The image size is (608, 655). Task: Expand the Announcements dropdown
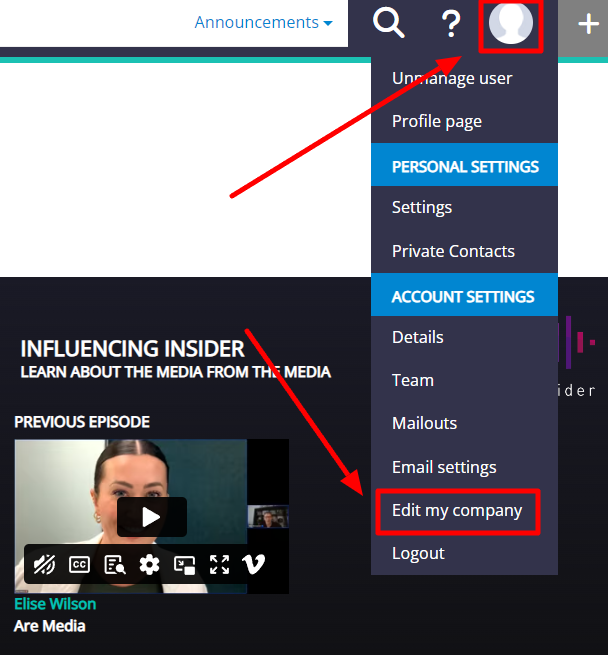264,22
